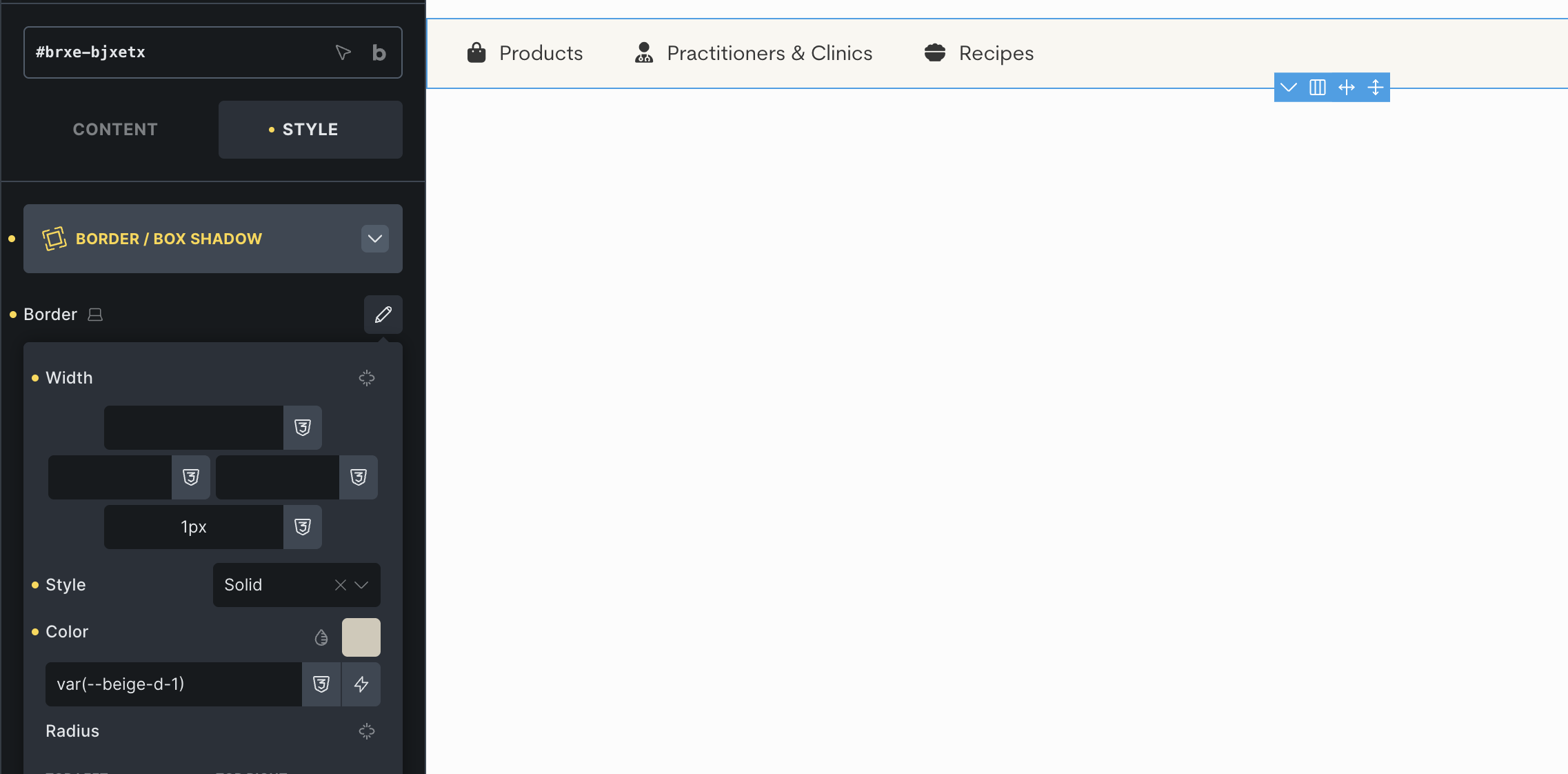Screen dimensions: 1568x774
Task: Click the lightning dynamic data icon for color
Action: point(361,684)
